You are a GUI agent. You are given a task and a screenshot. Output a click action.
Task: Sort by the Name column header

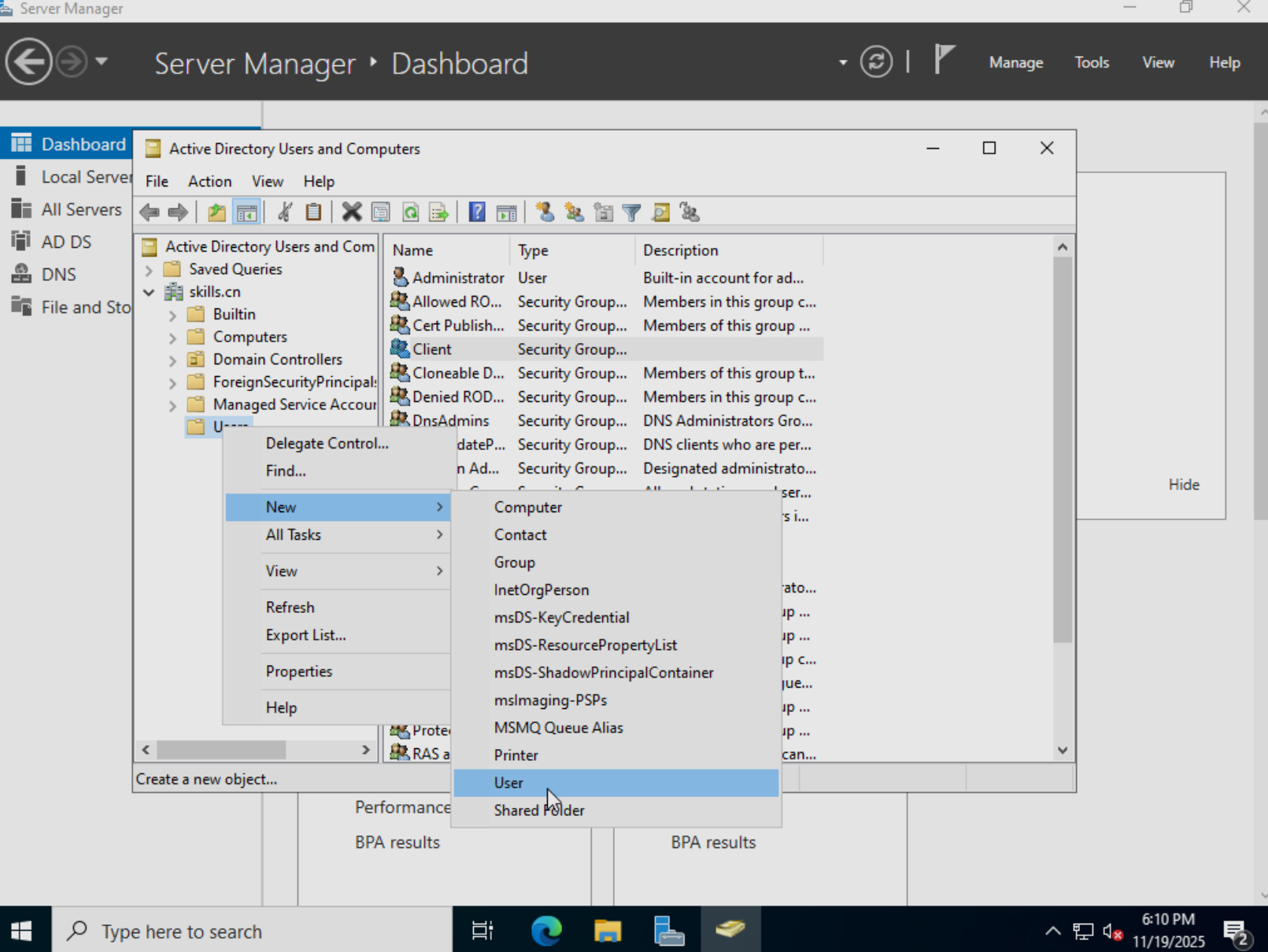coord(449,250)
